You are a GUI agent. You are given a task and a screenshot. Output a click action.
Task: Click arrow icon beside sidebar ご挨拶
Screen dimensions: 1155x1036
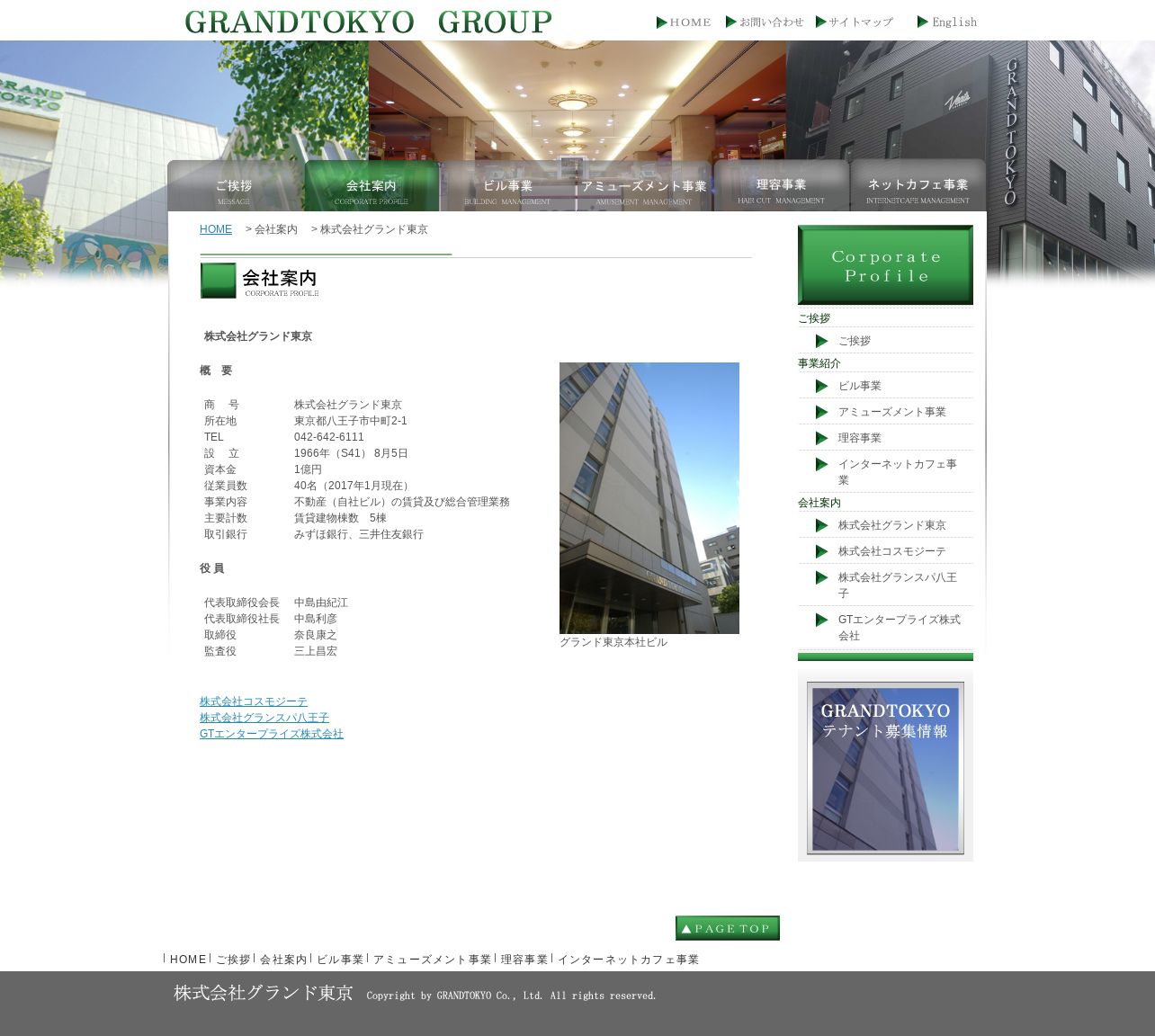click(x=821, y=341)
